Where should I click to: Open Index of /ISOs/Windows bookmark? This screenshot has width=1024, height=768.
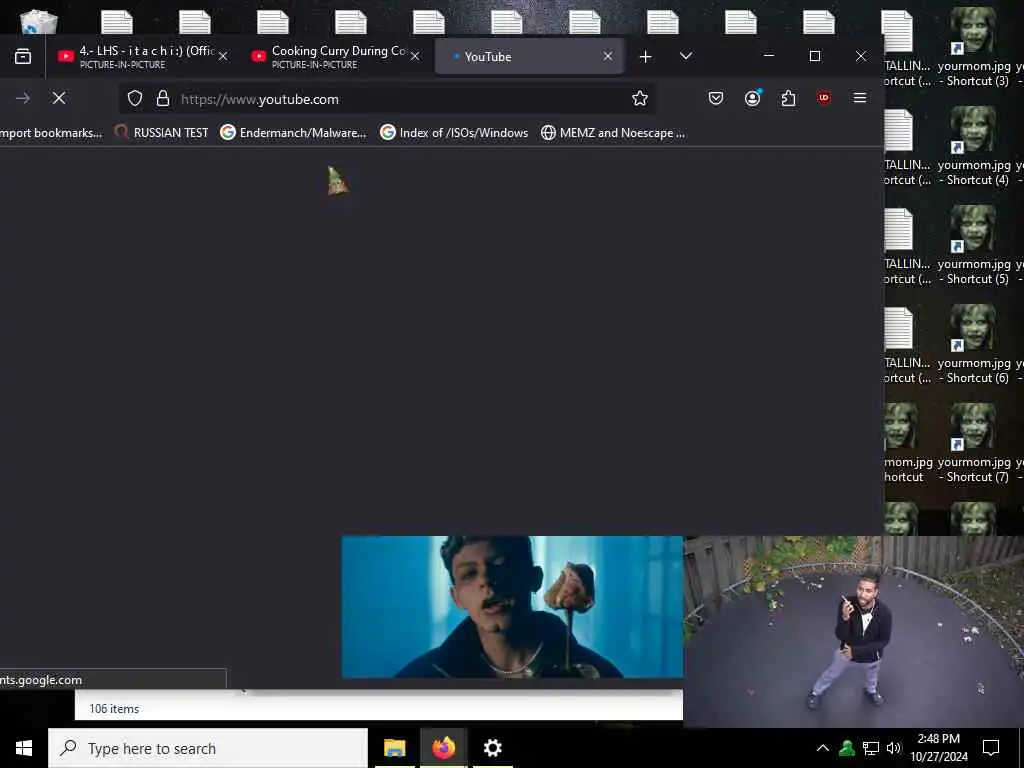pyautogui.click(x=455, y=133)
